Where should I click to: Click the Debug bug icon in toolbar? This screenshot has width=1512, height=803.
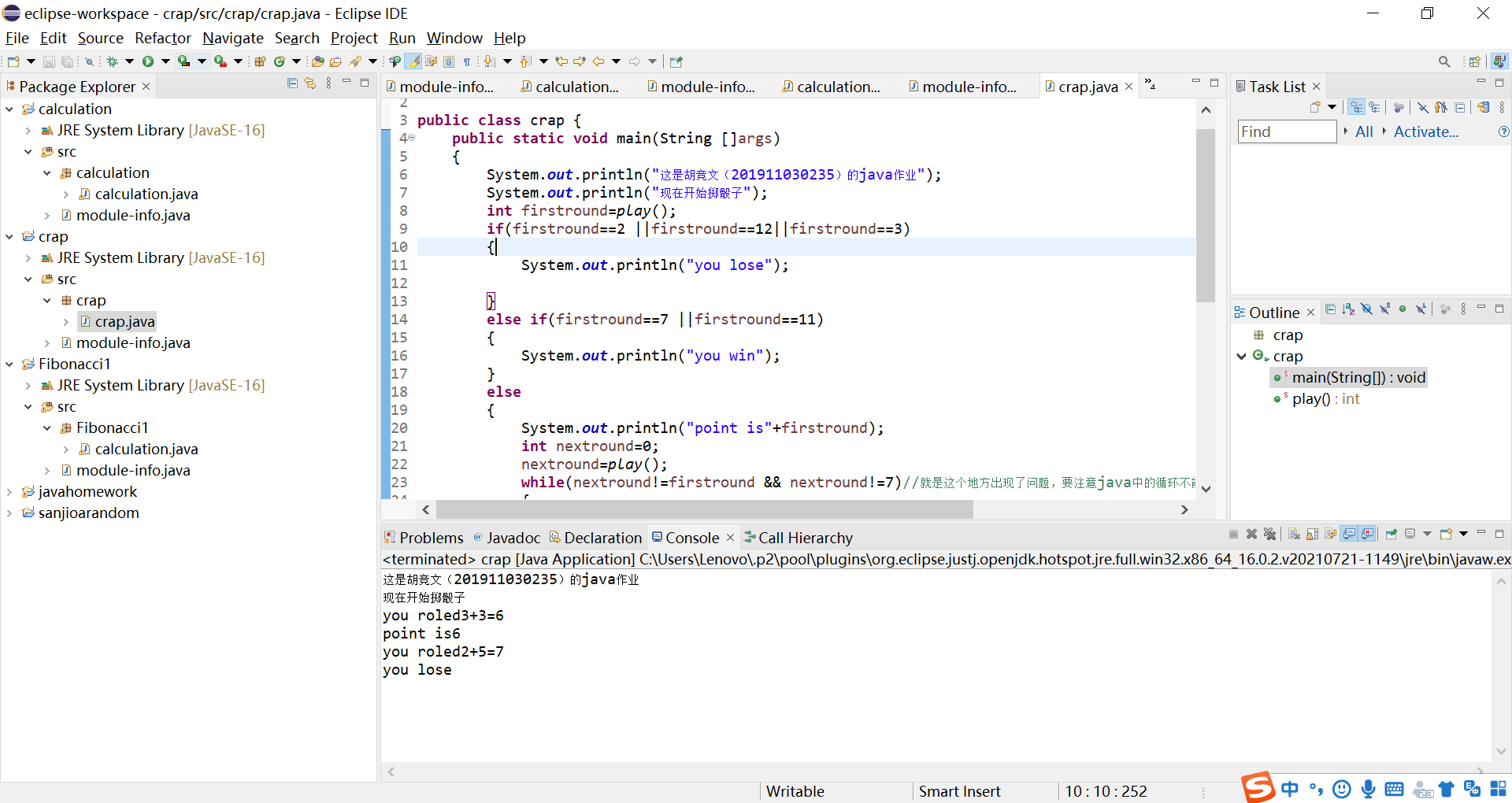pos(112,61)
